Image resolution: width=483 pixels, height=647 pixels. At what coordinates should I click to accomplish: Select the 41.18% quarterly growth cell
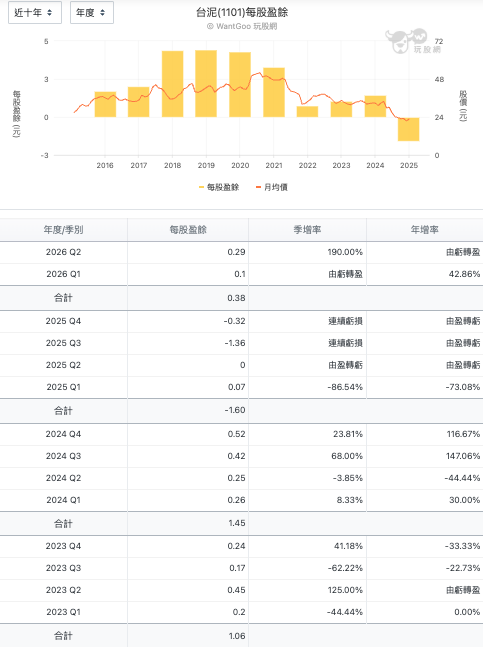click(349, 546)
